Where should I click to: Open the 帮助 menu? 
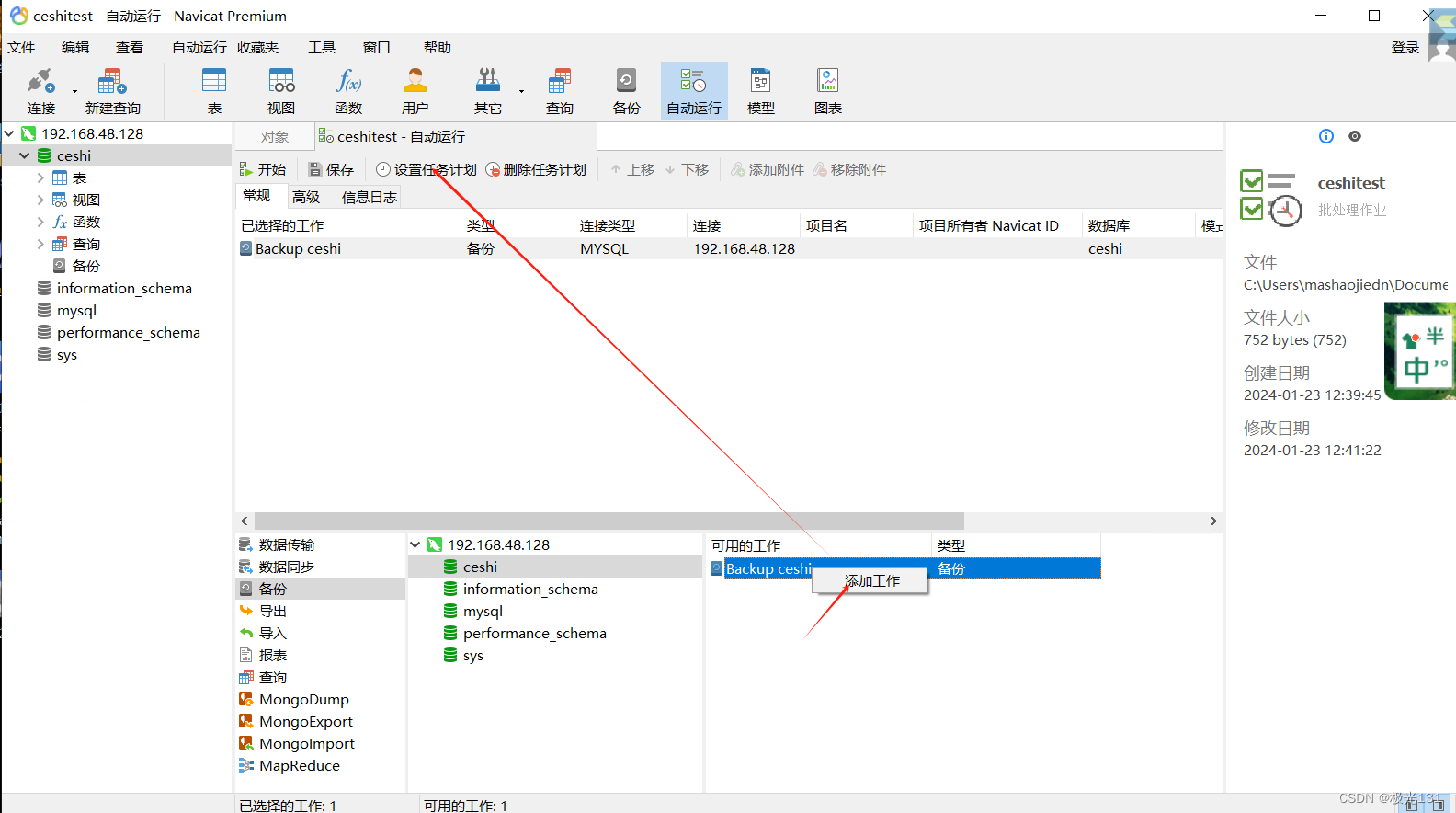(x=438, y=47)
